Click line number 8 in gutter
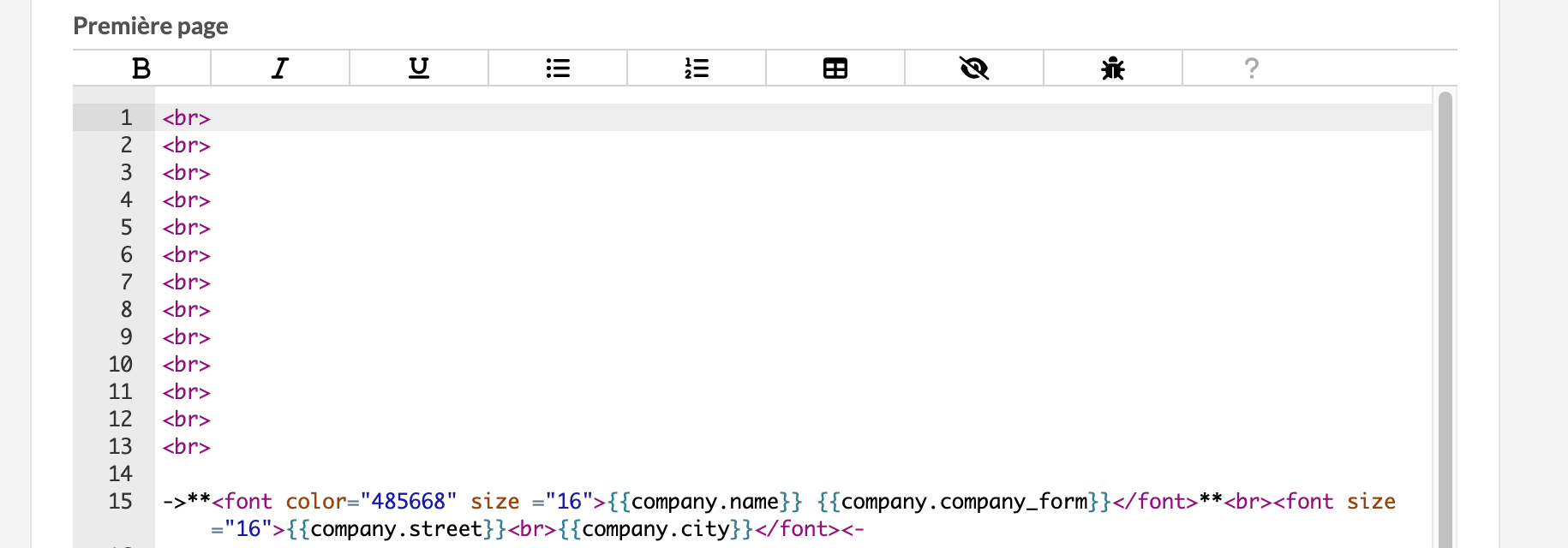Viewport: 1568px width, 548px height. (x=127, y=309)
